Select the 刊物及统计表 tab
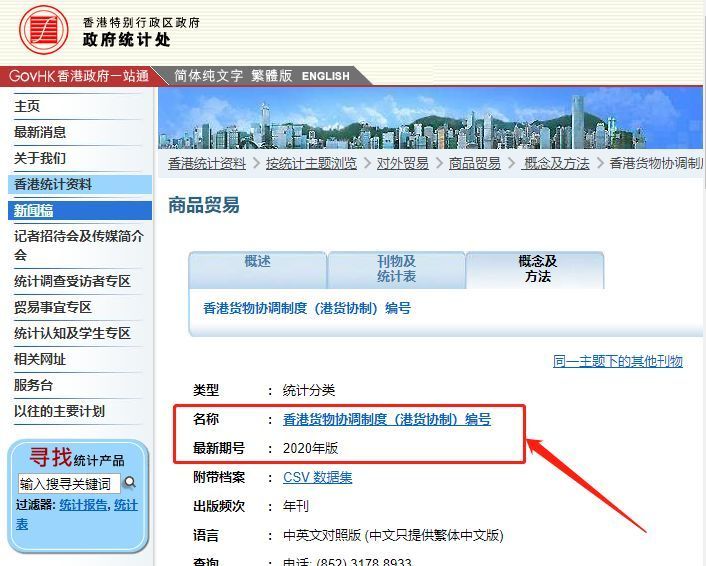The image size is (706, 566). (396, 268)
